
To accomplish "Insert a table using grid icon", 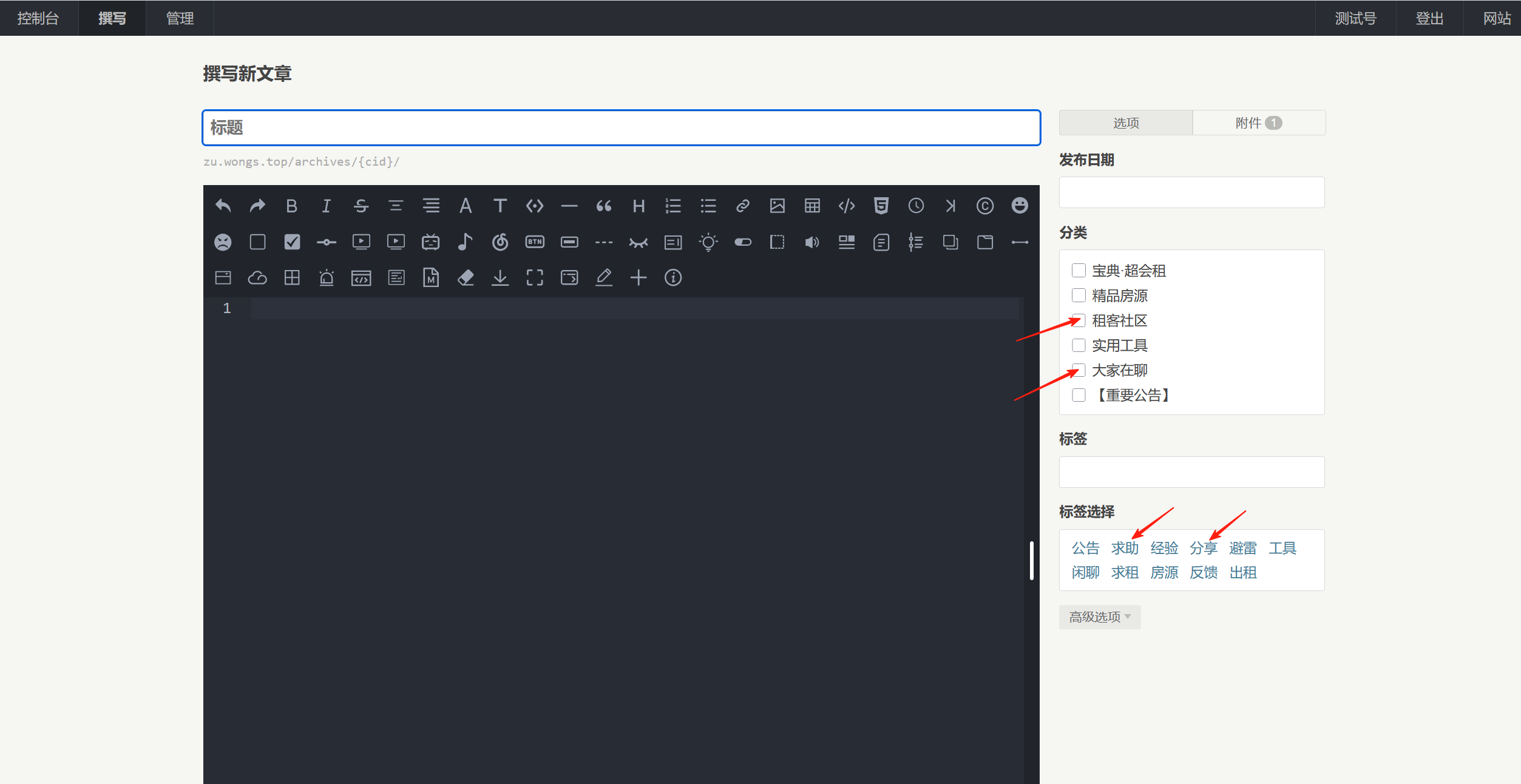I will tap(812, 206).
